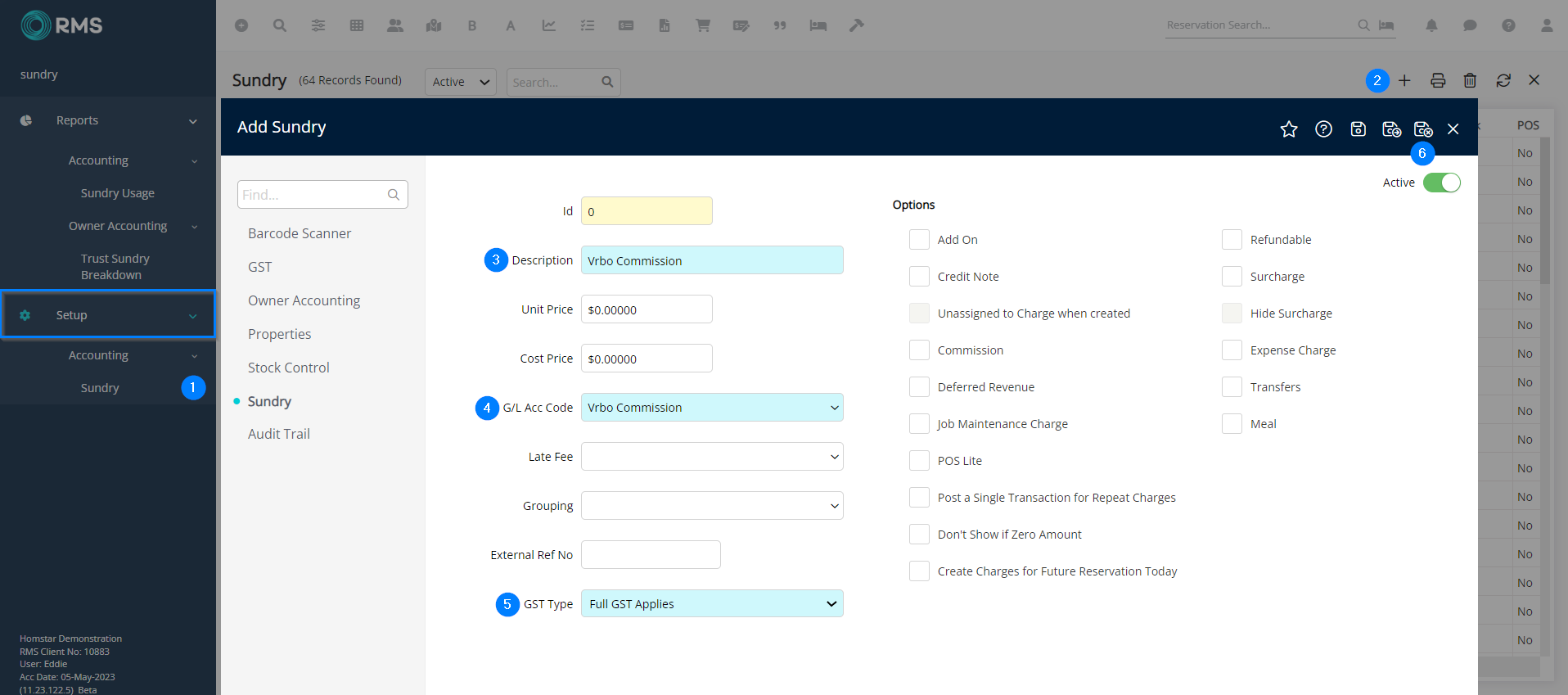Open Sundry Usage report link
1568x695 pixels.
(x=117, y=193)
